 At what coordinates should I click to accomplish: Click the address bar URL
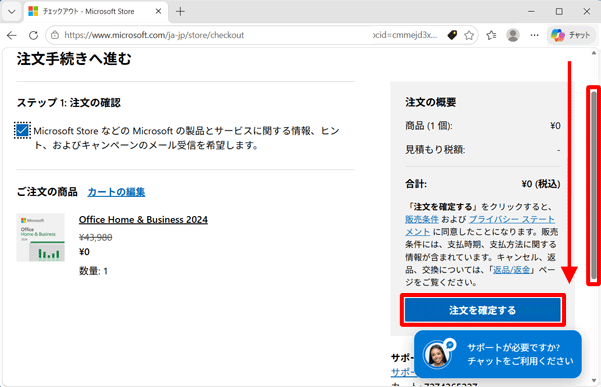point(154,35)
